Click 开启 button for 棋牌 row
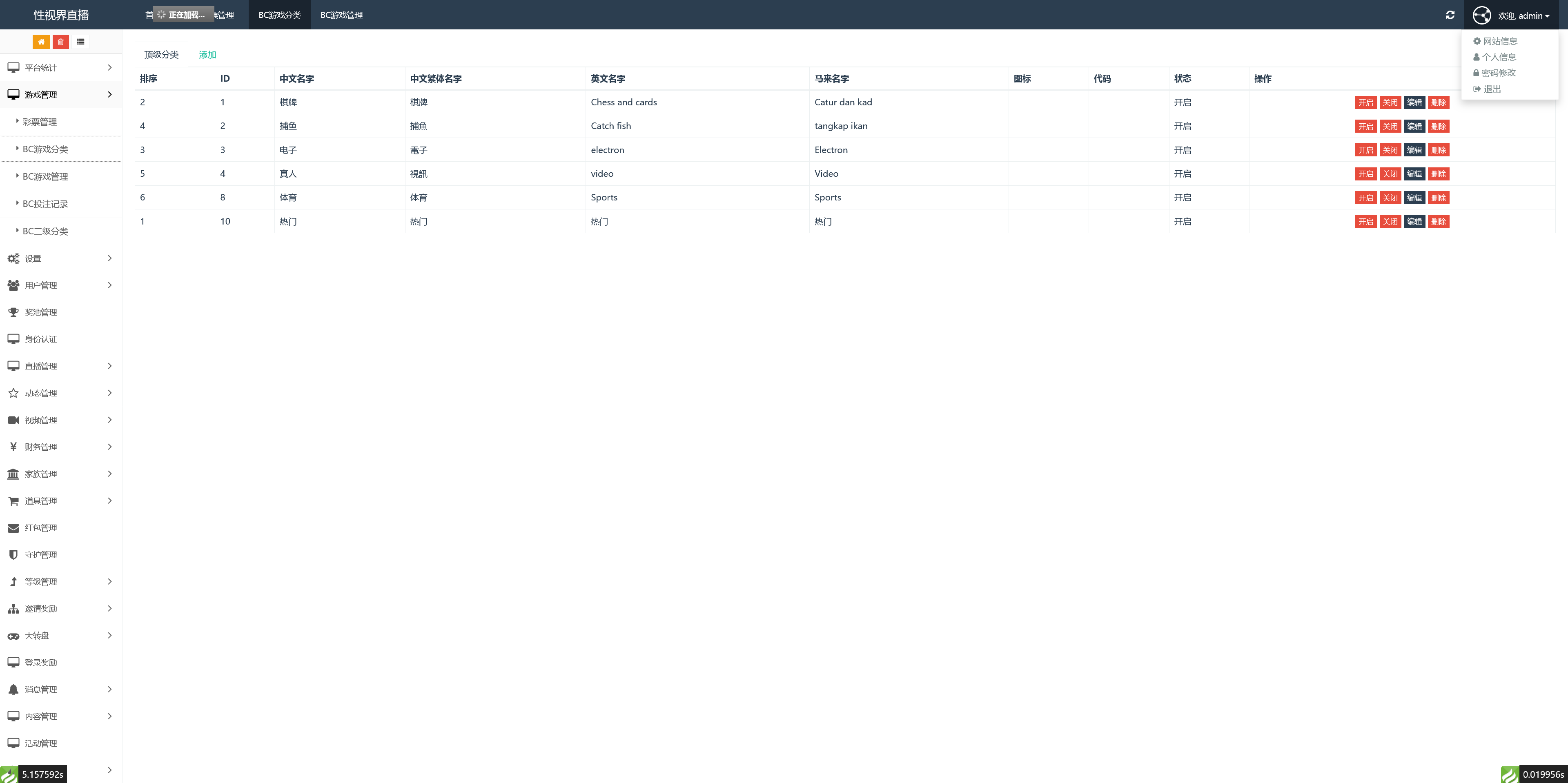This screenshot has height=783, width=1568. pos(1365,103)
